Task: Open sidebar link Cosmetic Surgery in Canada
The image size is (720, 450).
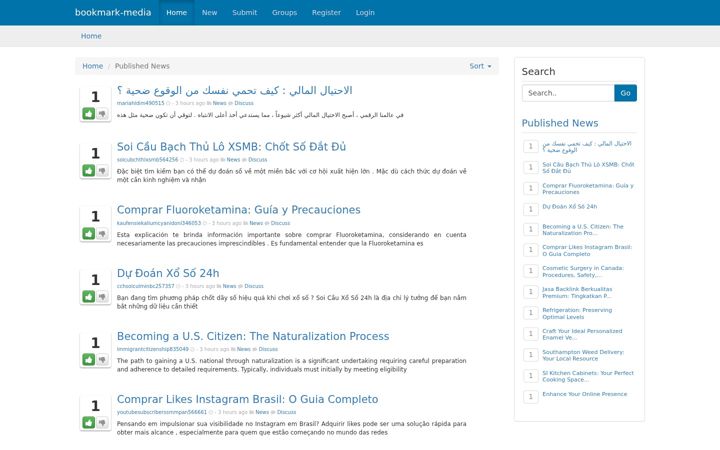Action: (x=583, y=271)
